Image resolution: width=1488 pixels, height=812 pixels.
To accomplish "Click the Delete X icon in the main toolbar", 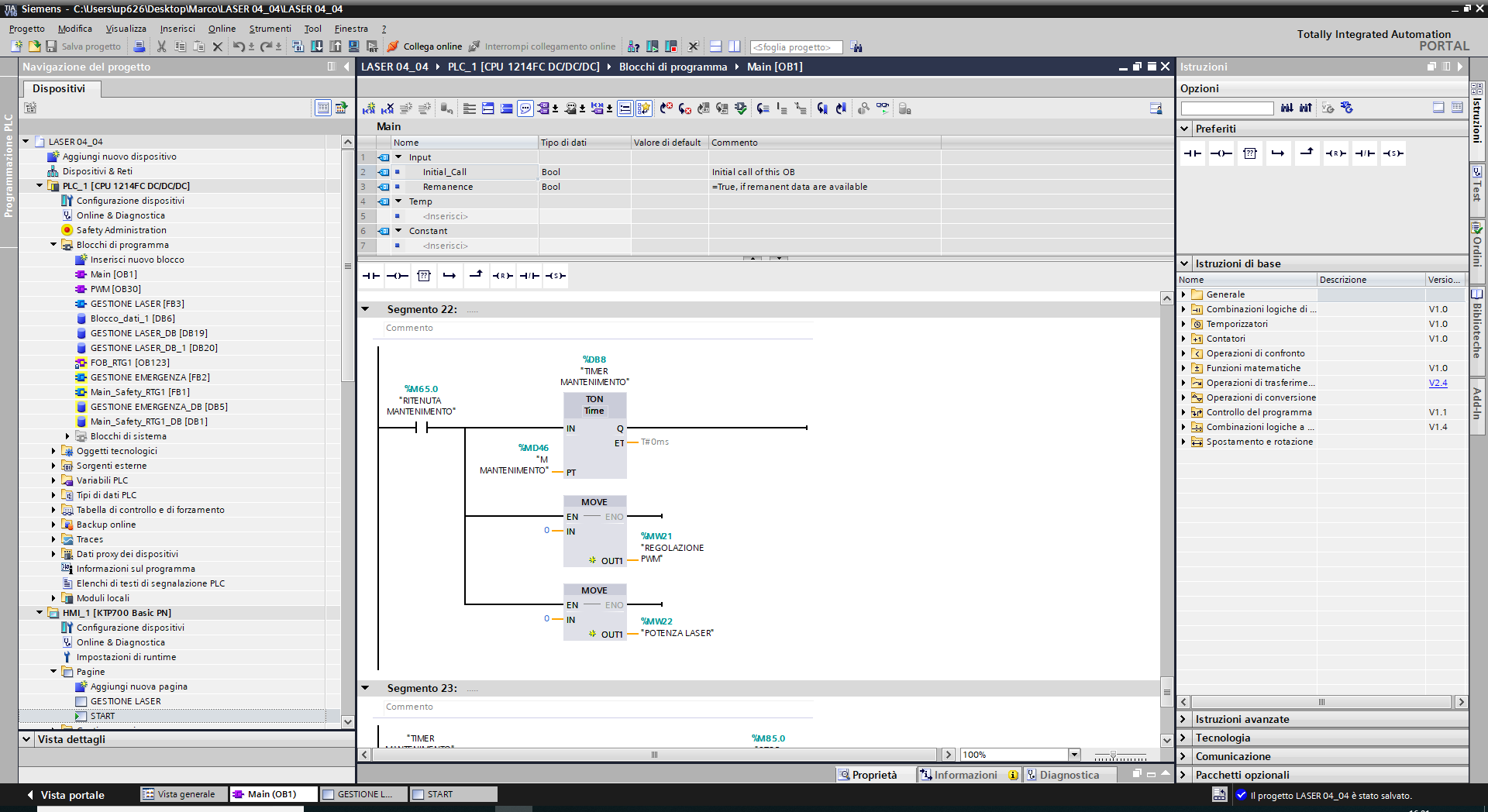I will pos(218,46).
